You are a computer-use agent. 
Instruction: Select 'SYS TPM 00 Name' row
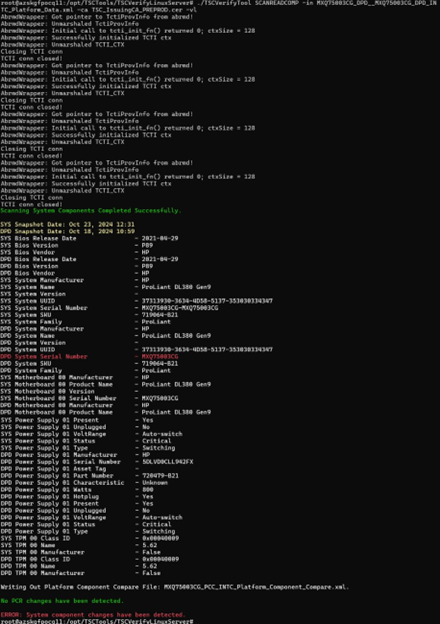[78, 546]
